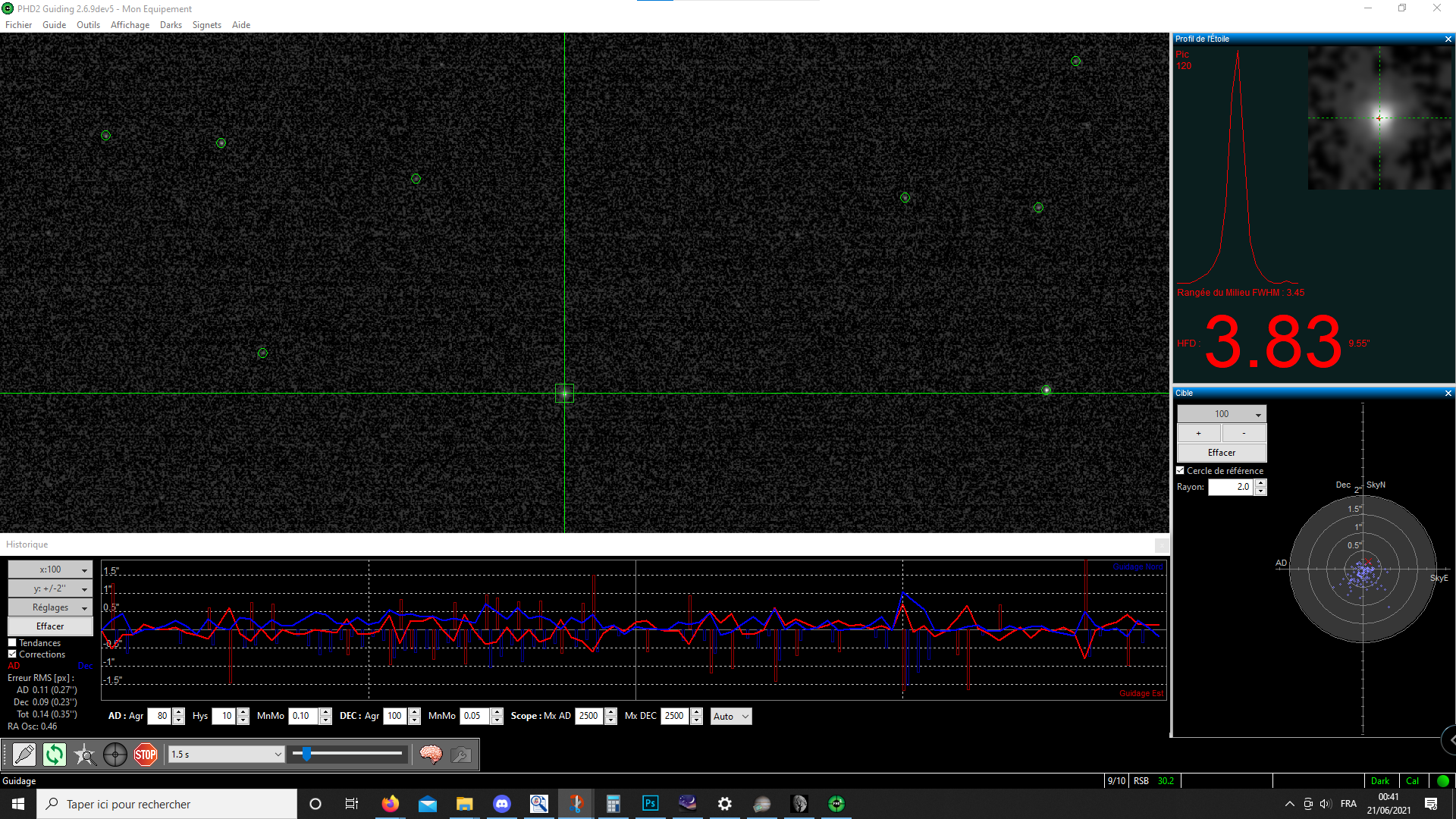Open the Darks menu
Screen dimensions: 1456x819
point(171,25)
